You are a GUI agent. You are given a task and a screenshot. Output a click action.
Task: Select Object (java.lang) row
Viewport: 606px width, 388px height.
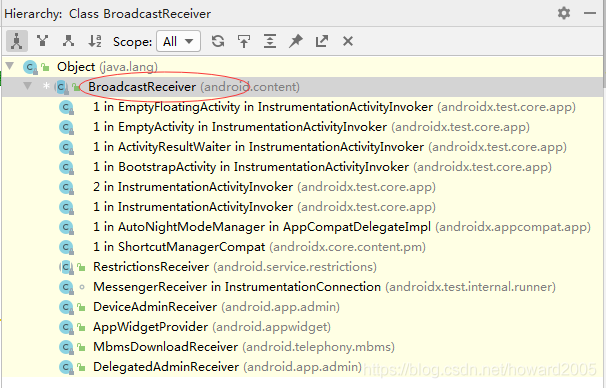302,67
